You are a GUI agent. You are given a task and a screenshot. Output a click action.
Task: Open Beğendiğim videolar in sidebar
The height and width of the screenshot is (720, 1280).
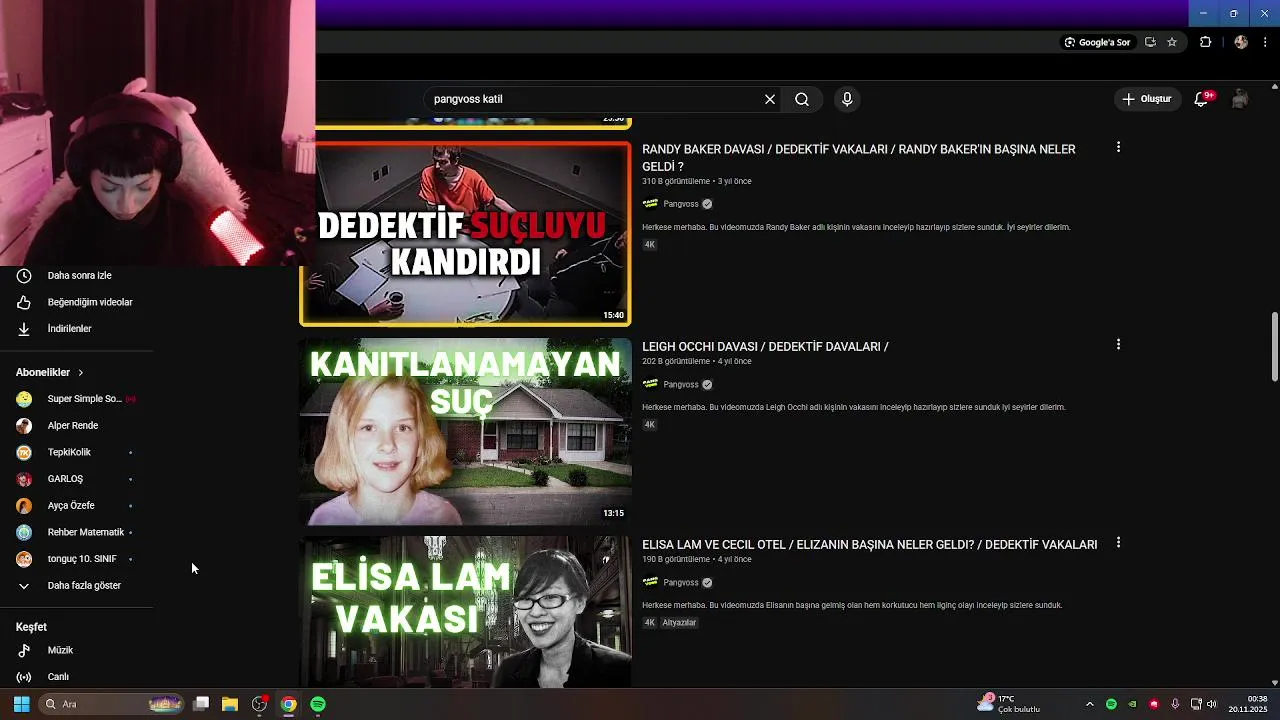[x=76, y=302]
